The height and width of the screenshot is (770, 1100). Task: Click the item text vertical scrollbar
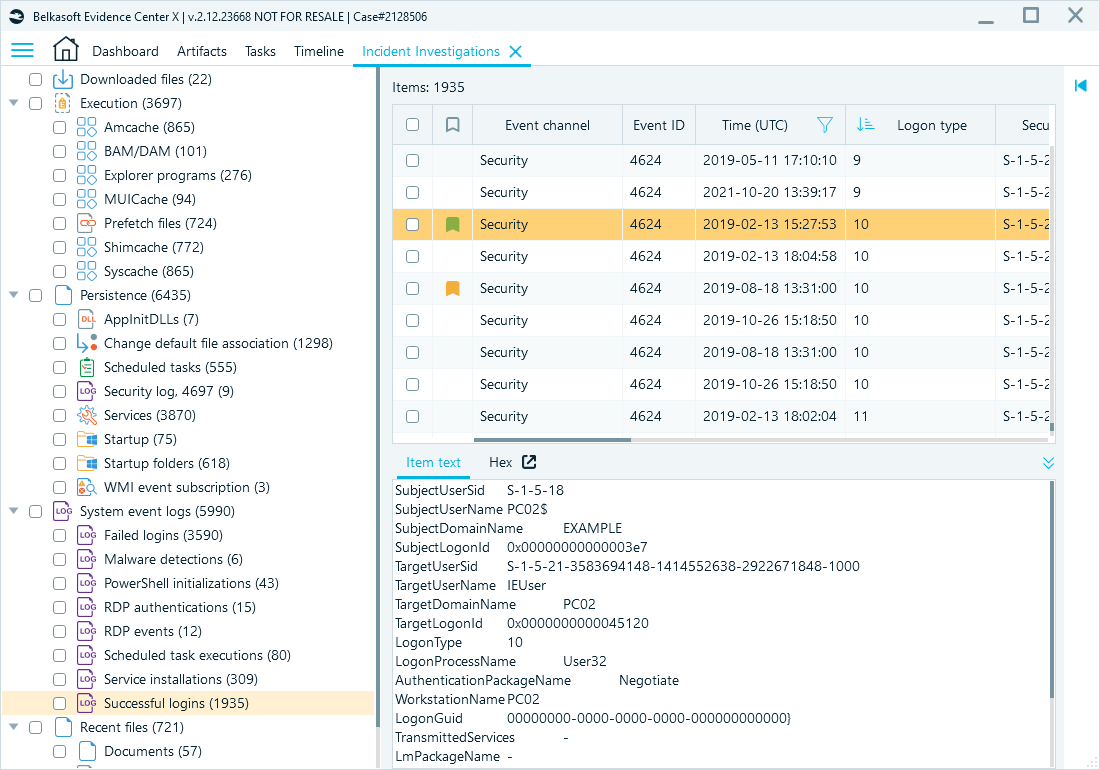(x=1051, y=590)
